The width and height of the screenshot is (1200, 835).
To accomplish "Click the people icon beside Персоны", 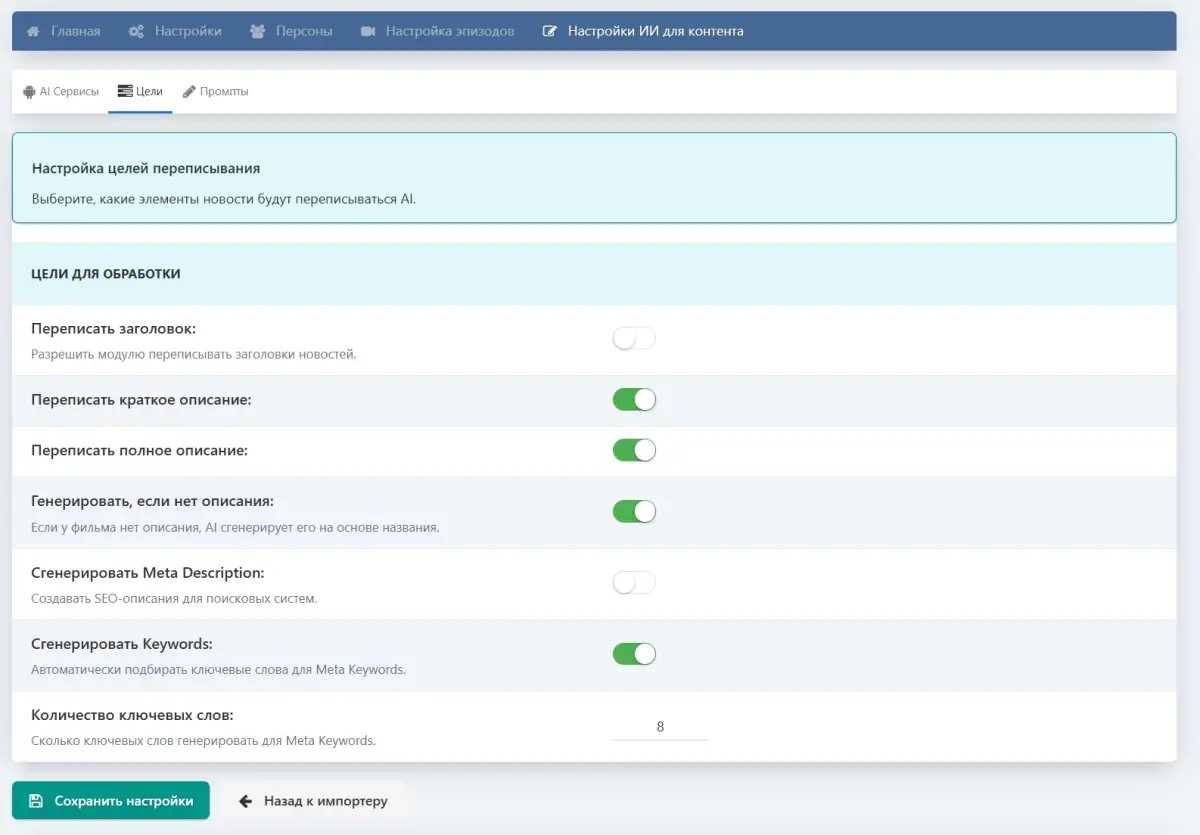I will point(258,31).
